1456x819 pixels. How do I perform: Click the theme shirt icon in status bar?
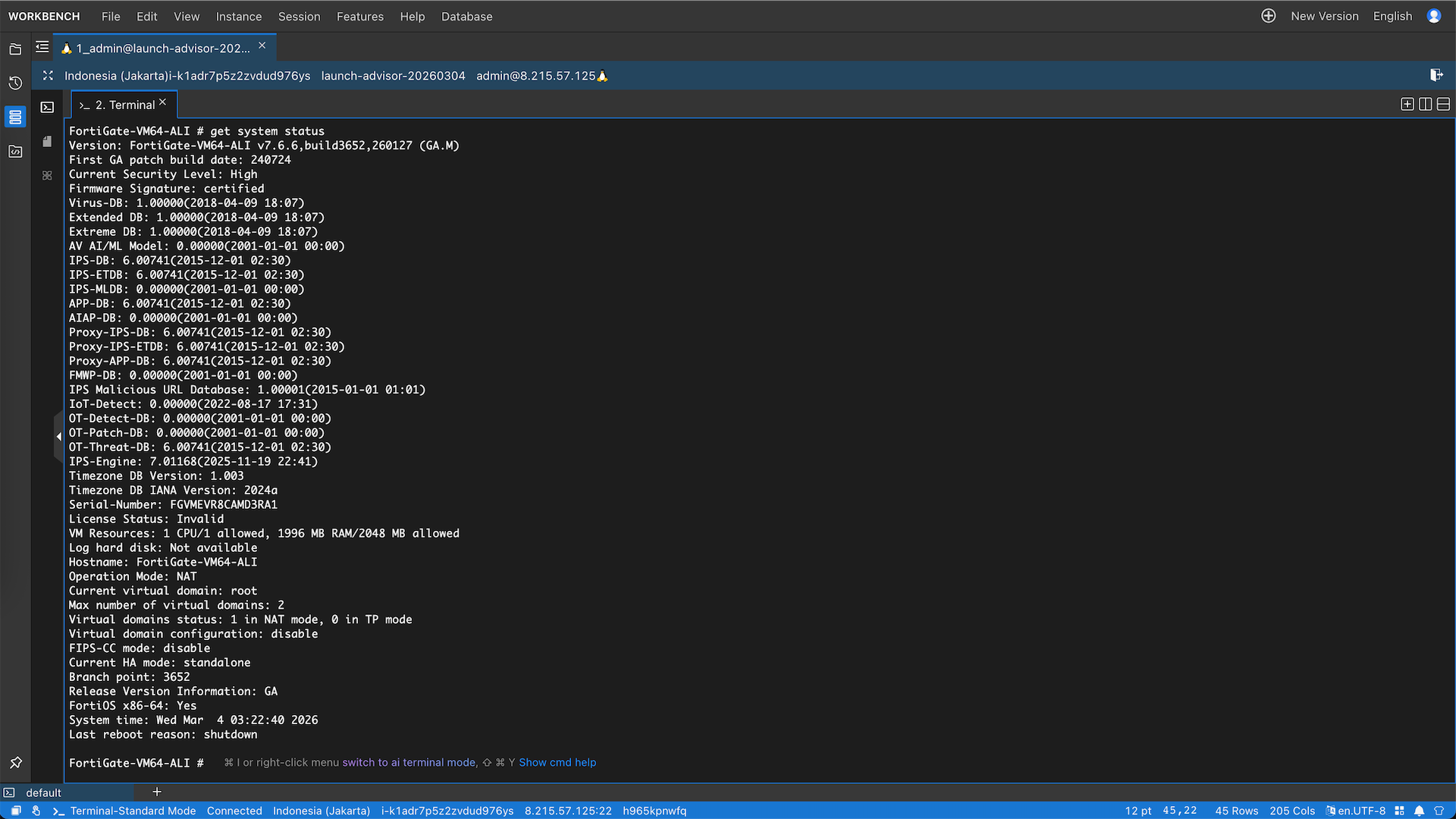pyautogui.click(x=1439, y=811)
